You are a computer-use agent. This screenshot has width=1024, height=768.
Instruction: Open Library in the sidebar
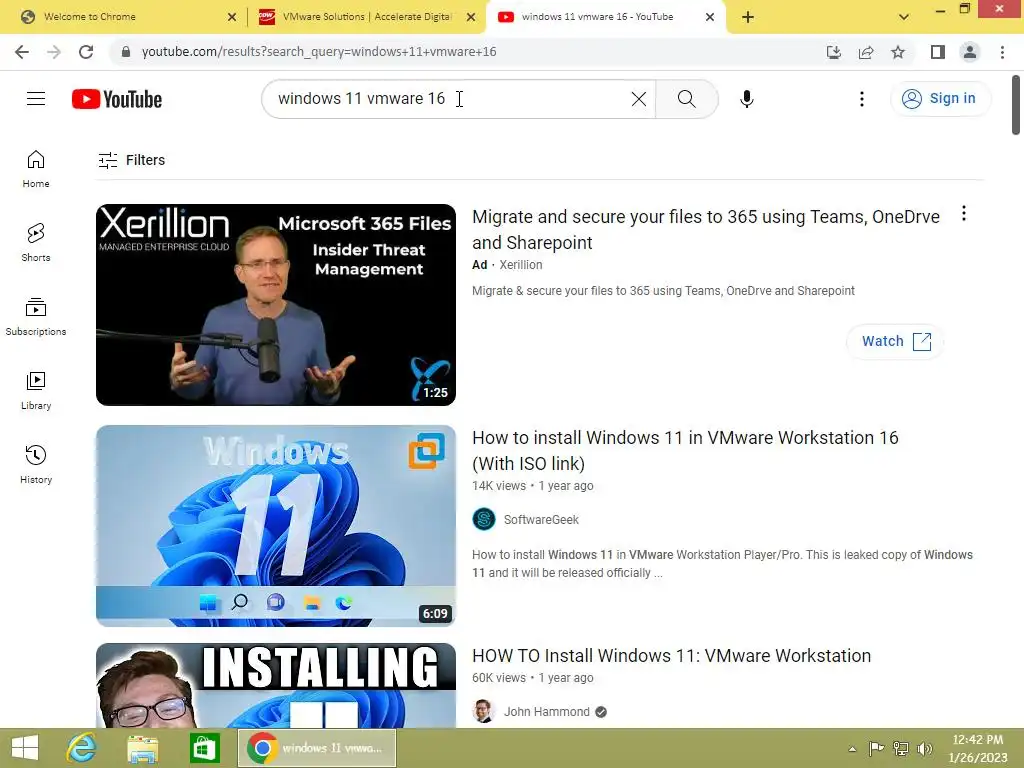pos(36,391)
